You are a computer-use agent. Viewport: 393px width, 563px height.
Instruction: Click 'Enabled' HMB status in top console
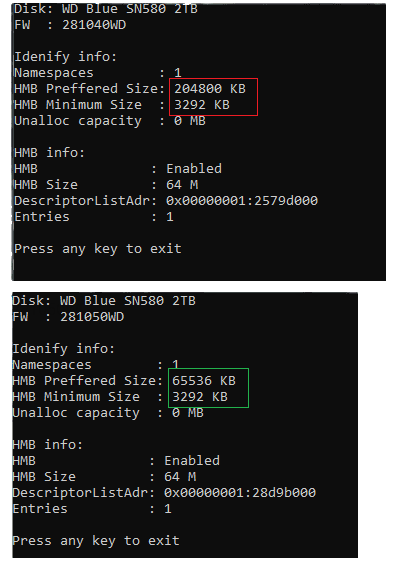tap(194, 168)
